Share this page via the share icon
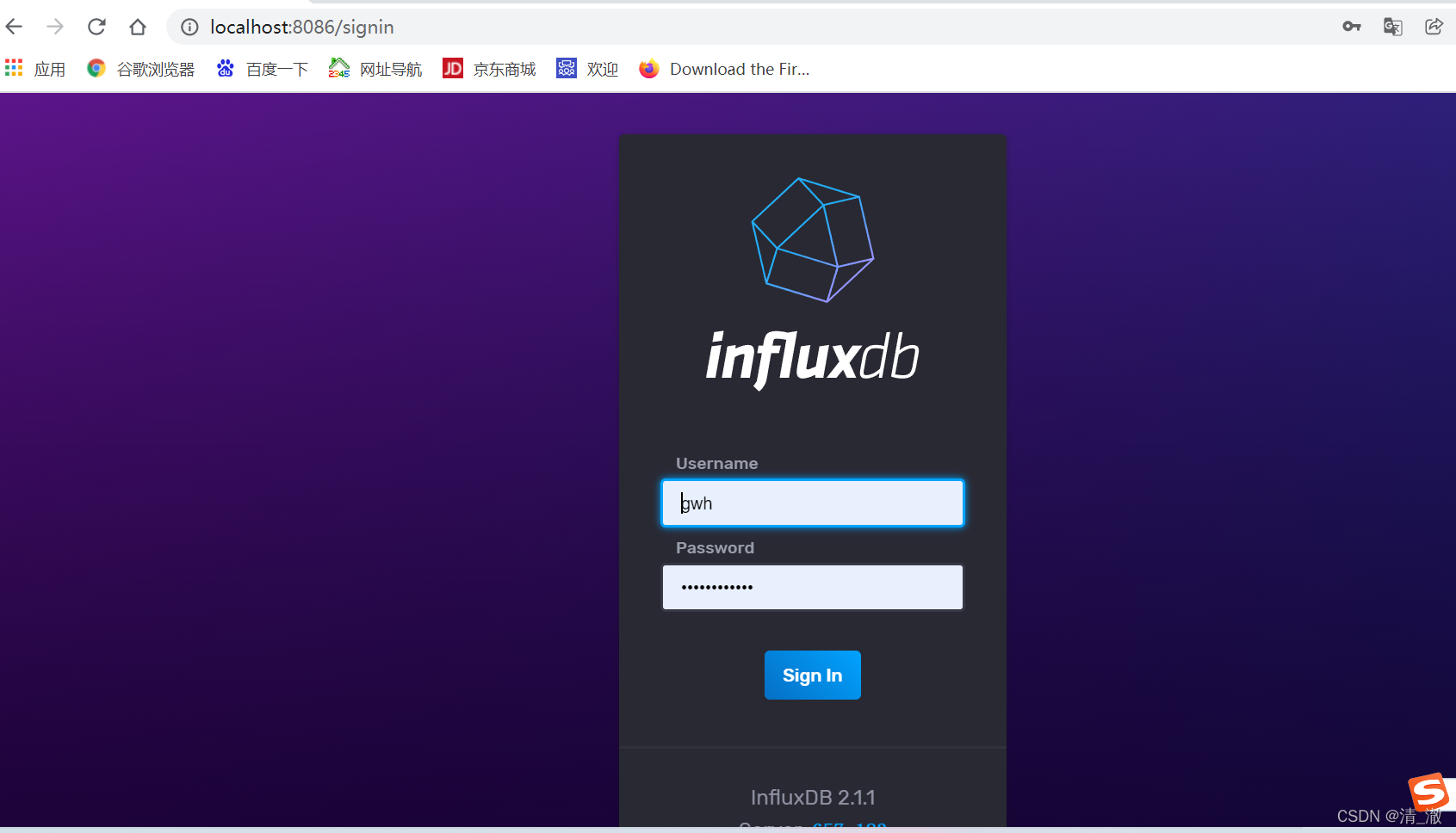 1434,27
